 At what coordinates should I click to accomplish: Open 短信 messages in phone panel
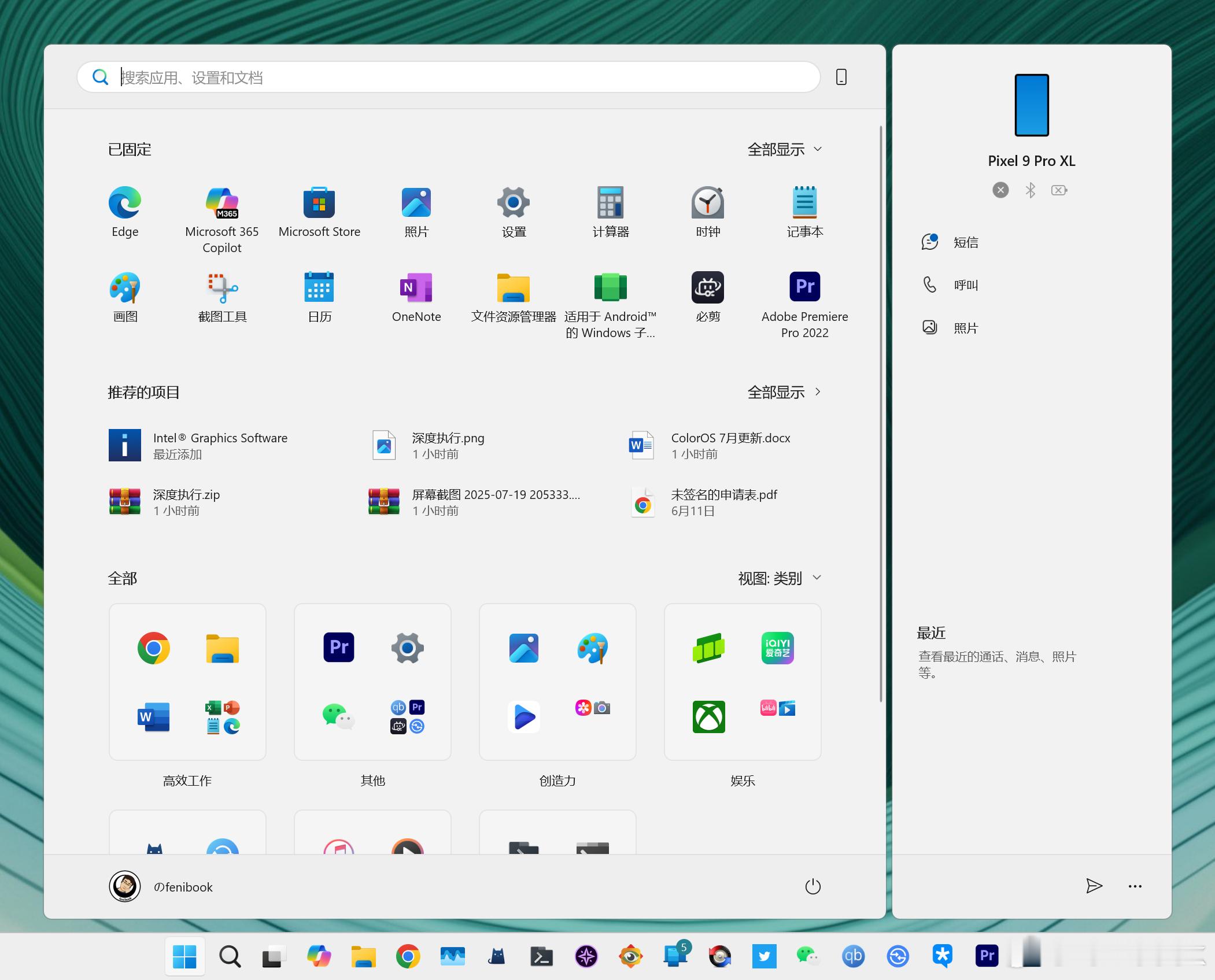[950, 242]
